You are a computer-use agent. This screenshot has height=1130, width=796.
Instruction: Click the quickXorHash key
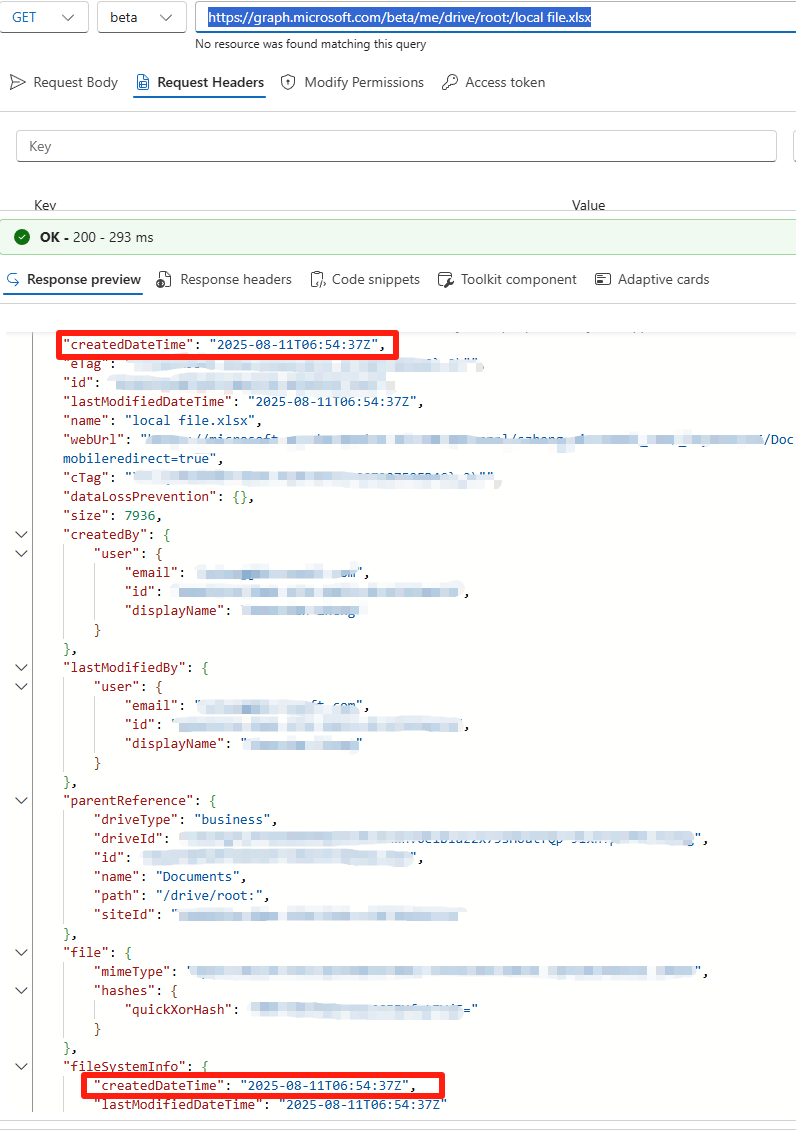coord(178,1010)
